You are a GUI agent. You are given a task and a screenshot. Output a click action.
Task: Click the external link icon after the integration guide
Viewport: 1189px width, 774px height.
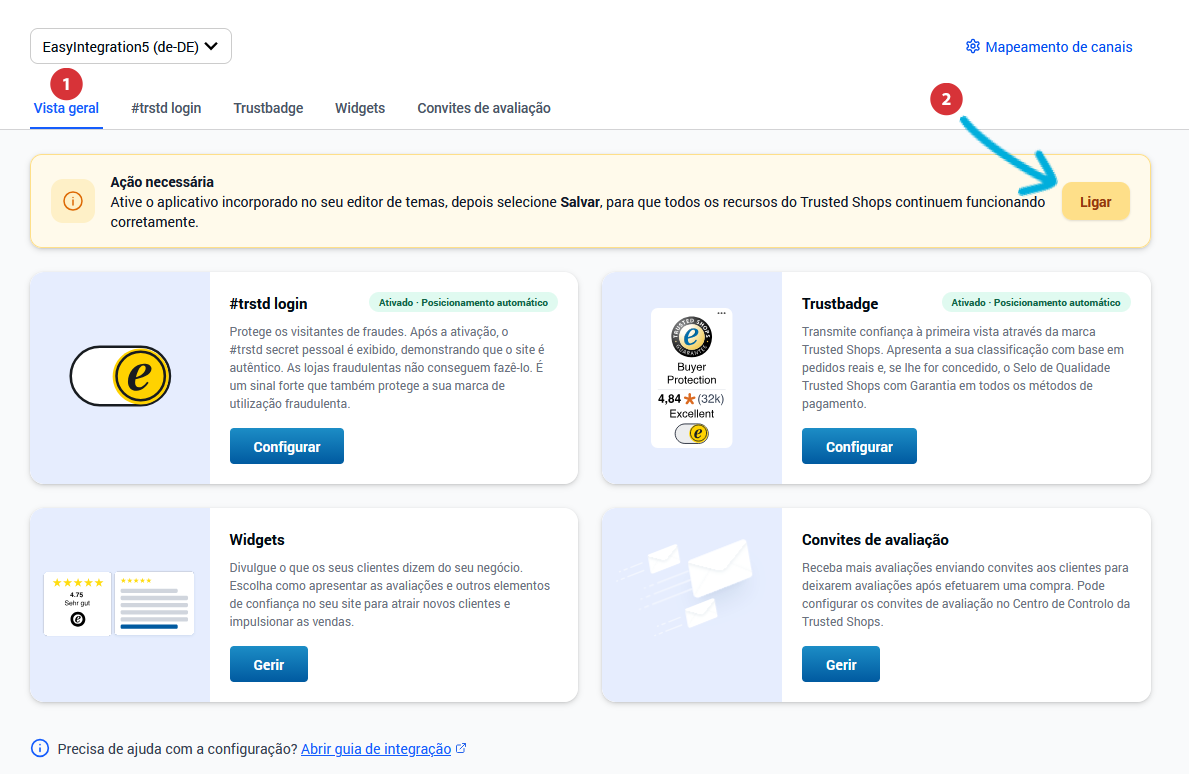[x=461, y=749]
